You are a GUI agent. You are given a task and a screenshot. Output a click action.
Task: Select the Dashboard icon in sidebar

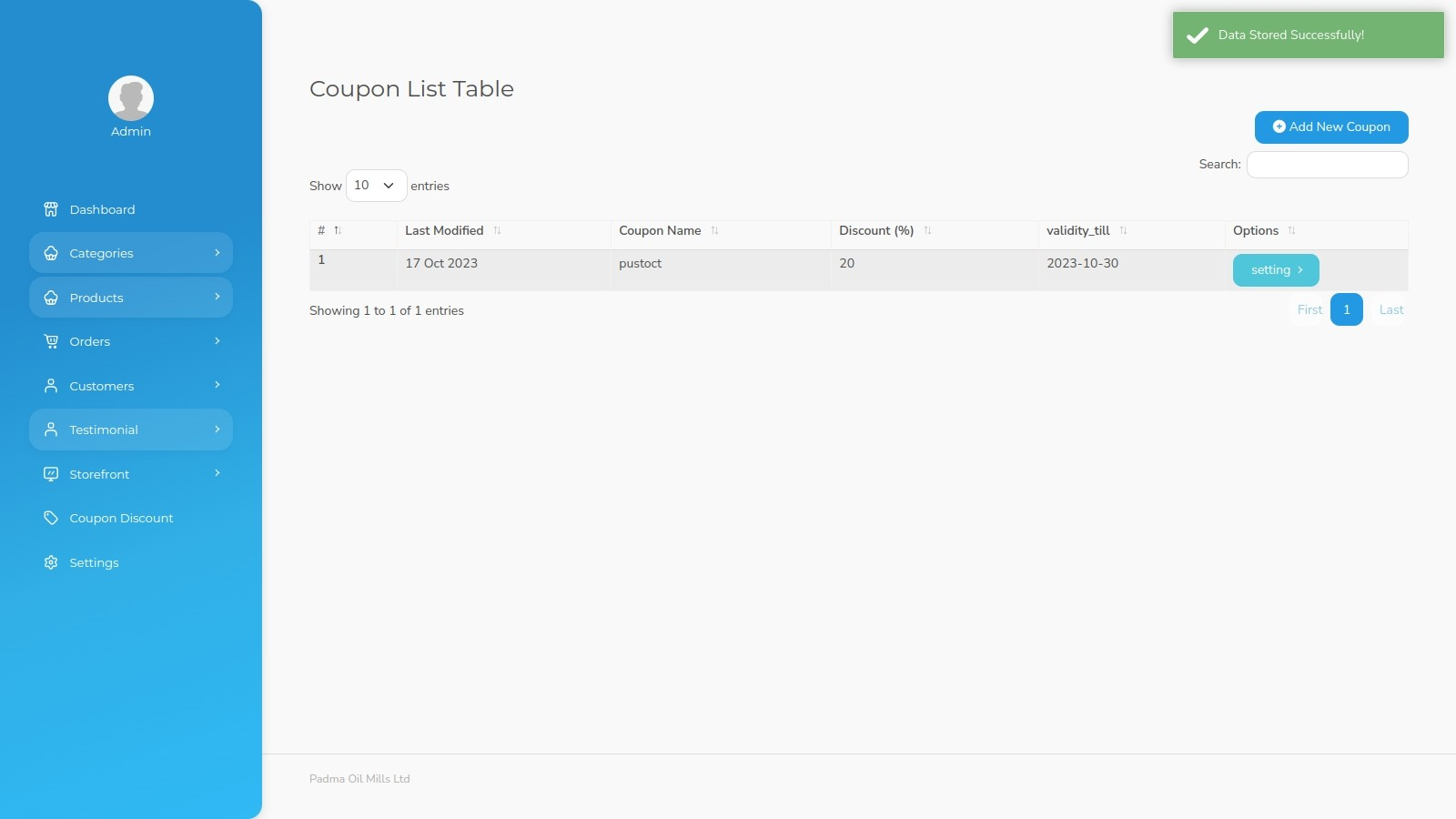point(51,209)
